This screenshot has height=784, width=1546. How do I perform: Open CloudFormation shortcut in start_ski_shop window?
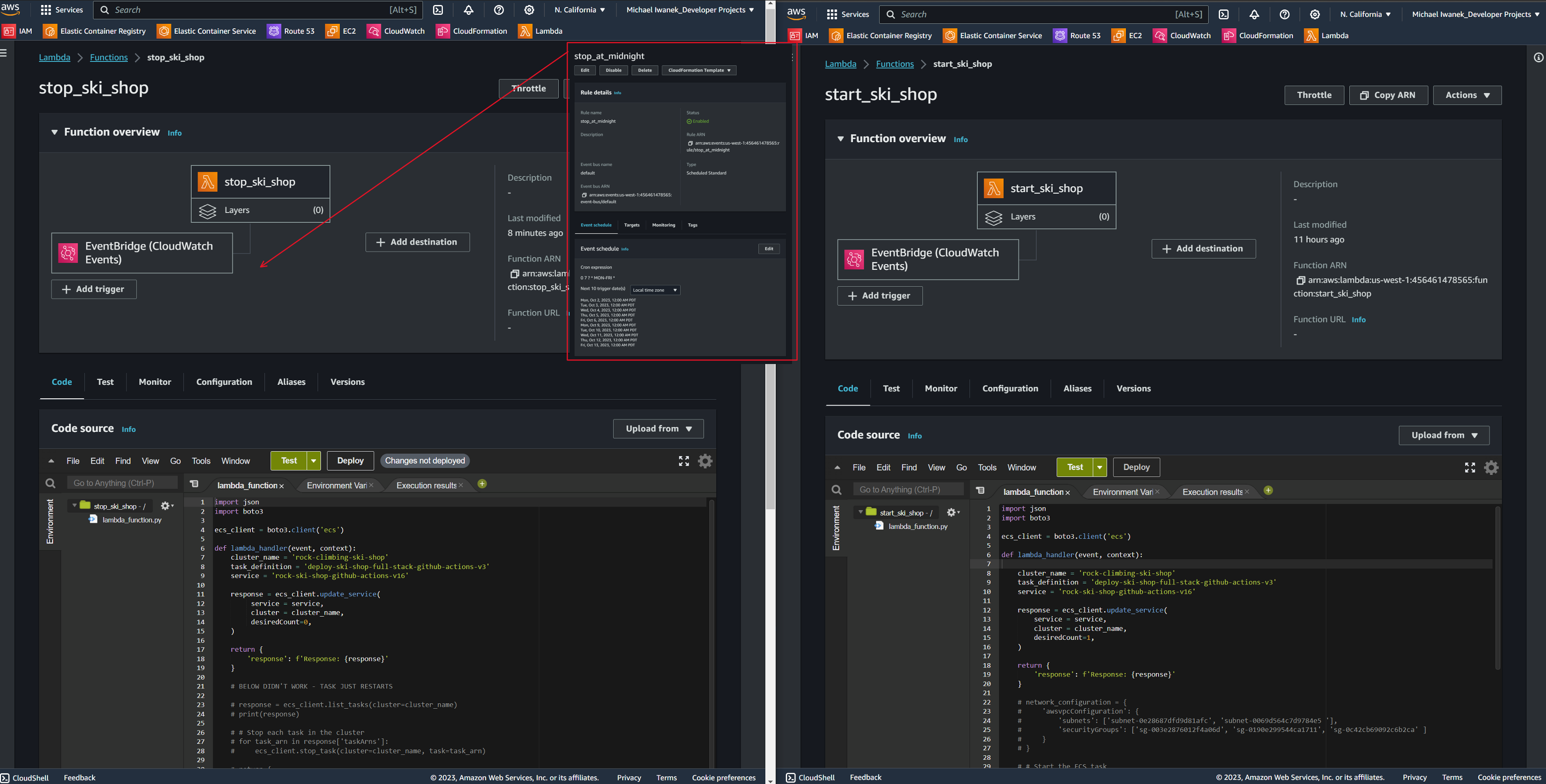pyautogui.click(x=1257, y=35)
